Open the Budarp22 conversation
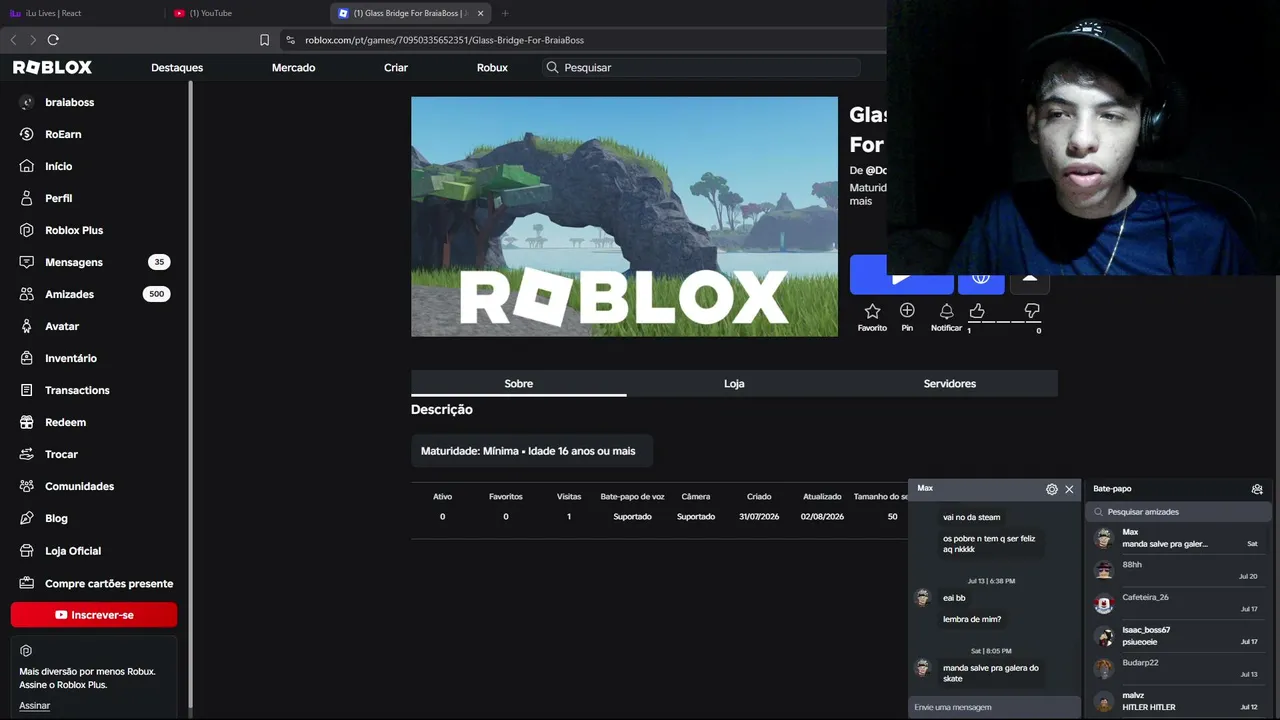The height and width of the screenshot is (720, 1280). [1179, 668]
